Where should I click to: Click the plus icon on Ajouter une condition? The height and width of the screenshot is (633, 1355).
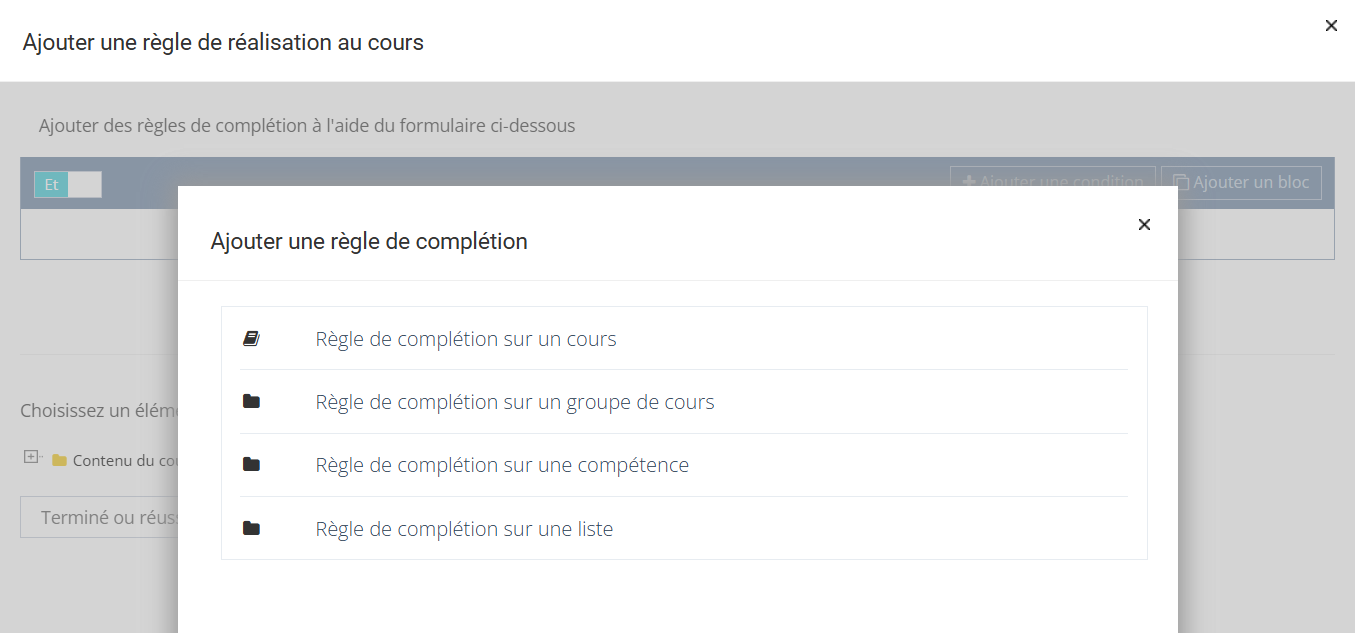point(968,183)
